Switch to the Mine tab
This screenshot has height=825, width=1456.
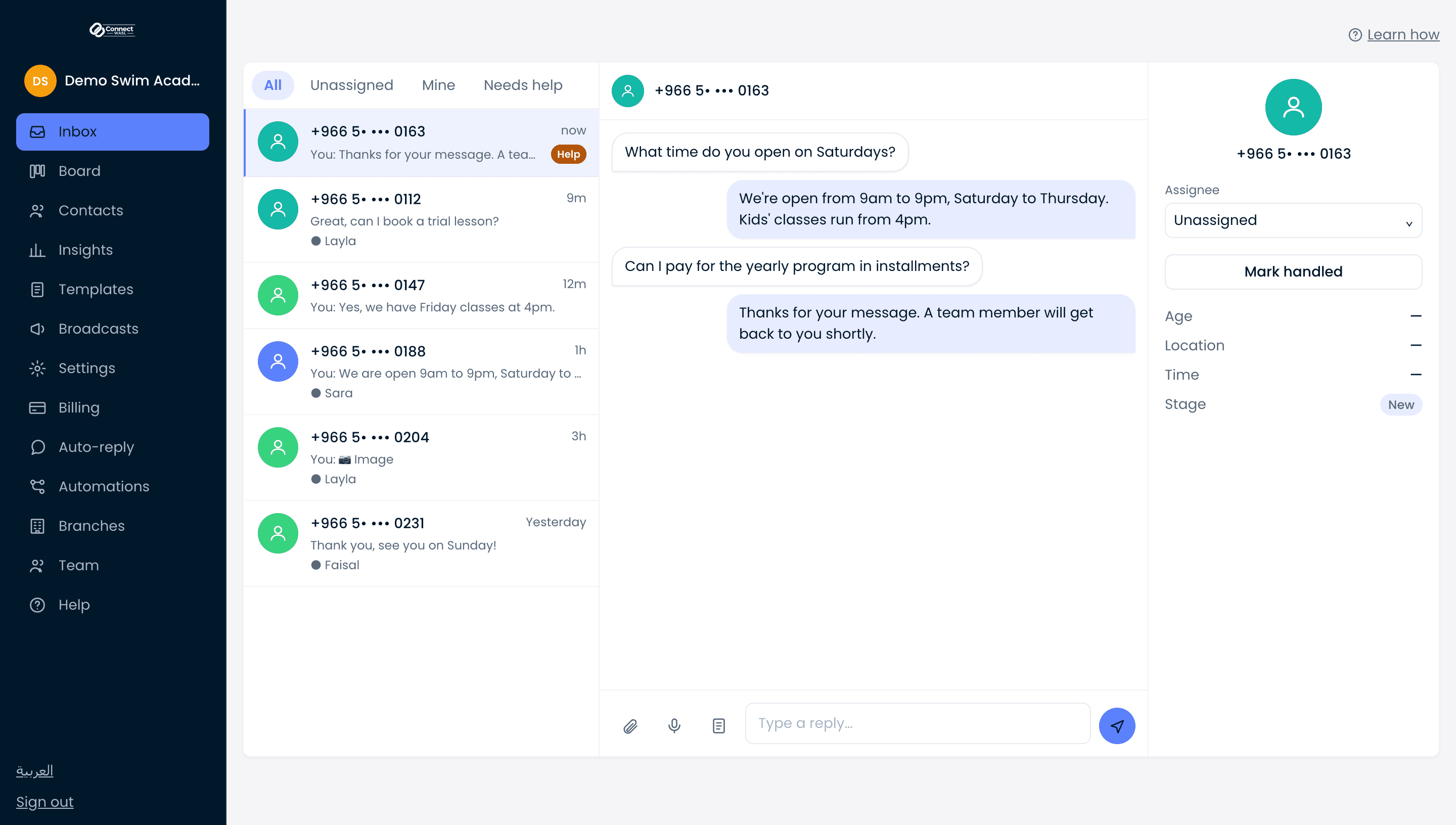(438, 85)
